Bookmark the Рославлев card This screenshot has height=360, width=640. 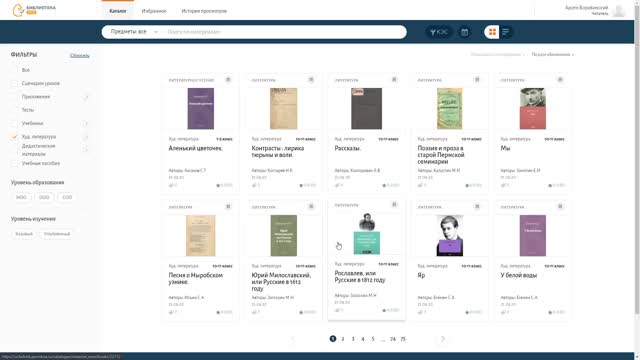[394, 204]
